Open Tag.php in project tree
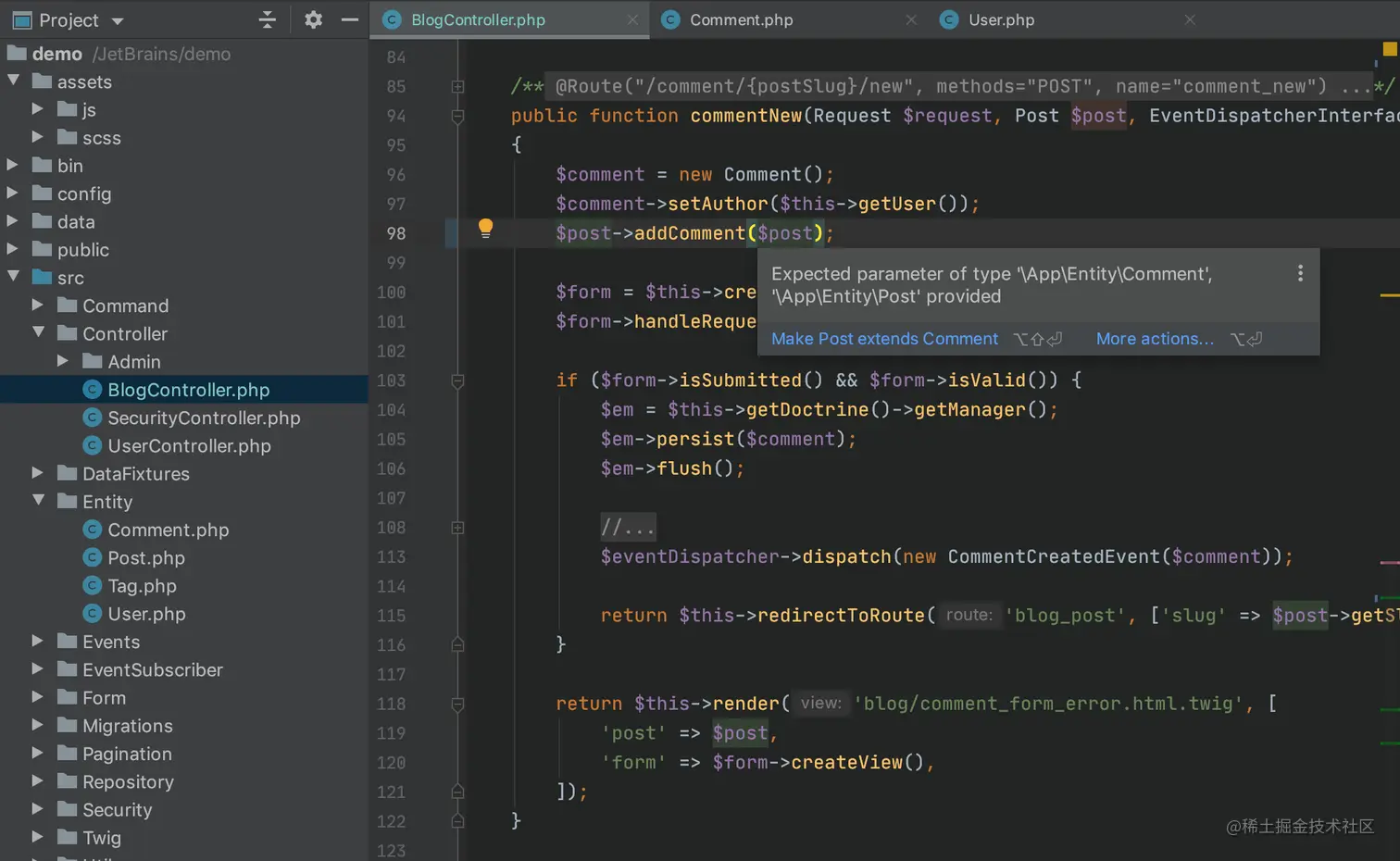 [x=142, y=585]
